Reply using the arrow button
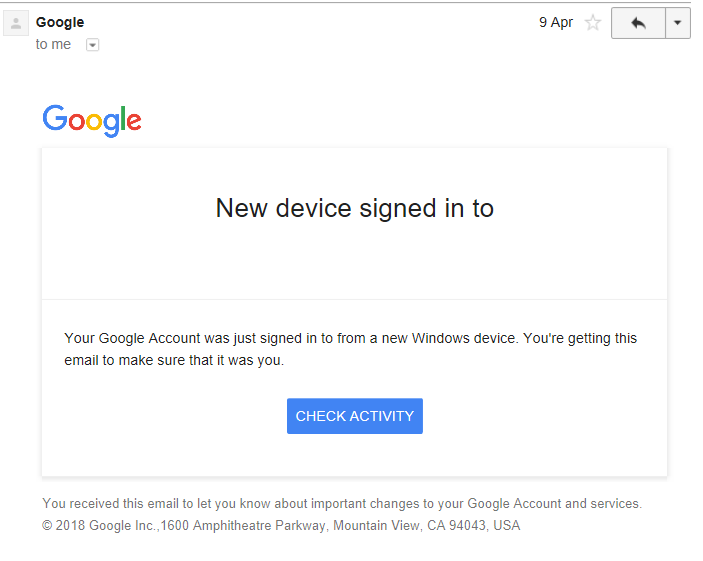Viewport: 703px width, 561px height. click(x=638, y=23)
